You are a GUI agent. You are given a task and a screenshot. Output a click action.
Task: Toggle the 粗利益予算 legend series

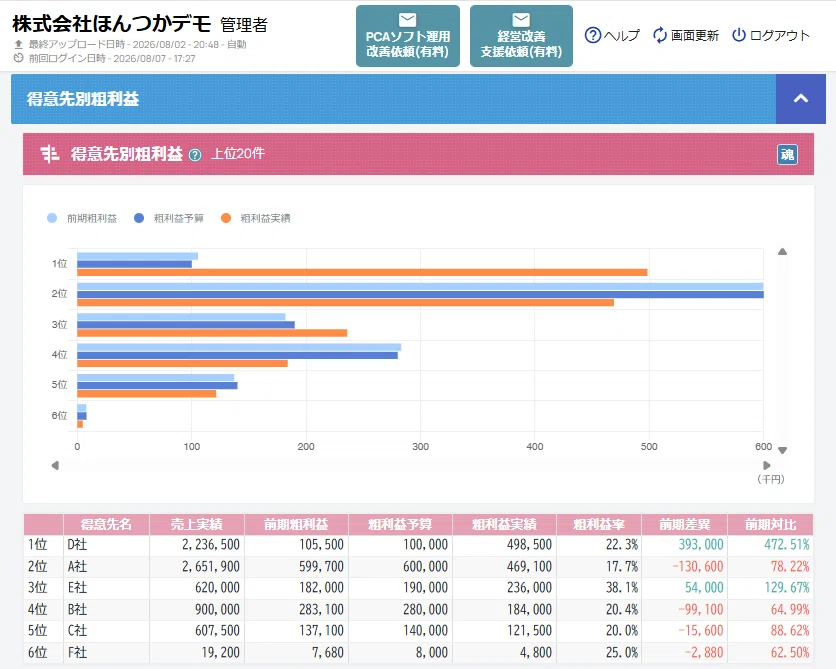169,218
